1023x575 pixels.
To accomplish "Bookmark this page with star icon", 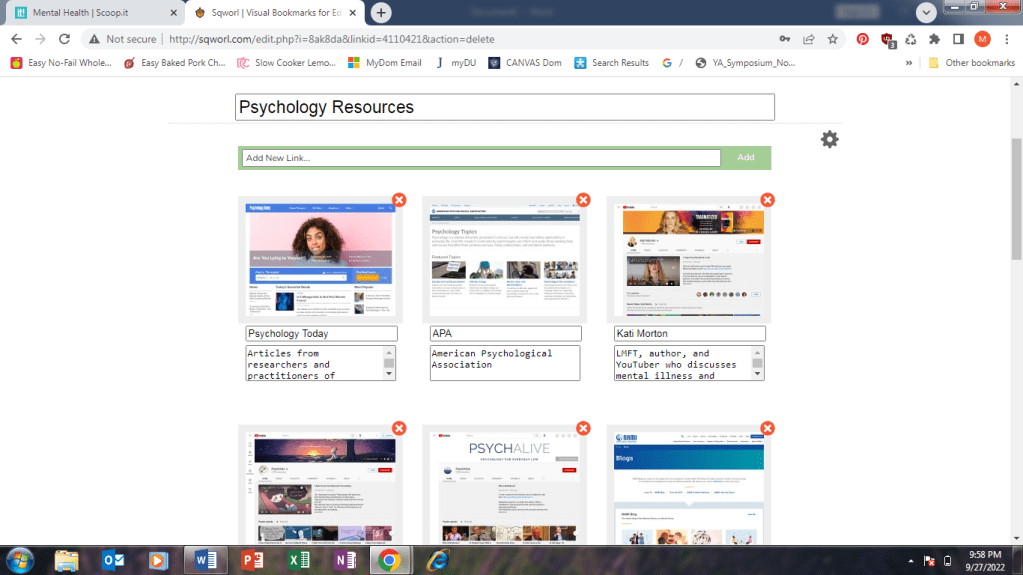I will click(x=832, y=39).
